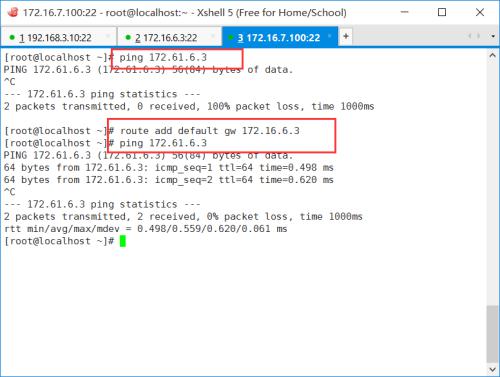Minimize the Xshell window

(404, 12)
